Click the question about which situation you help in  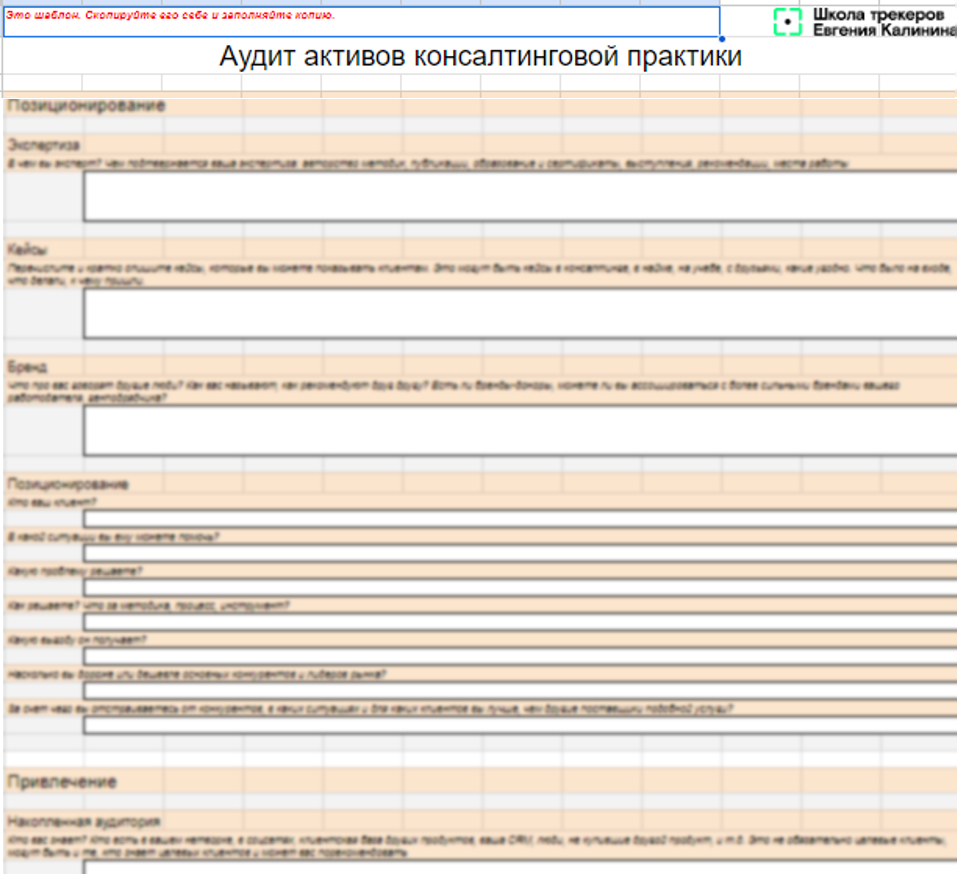(x=113, y=537)
